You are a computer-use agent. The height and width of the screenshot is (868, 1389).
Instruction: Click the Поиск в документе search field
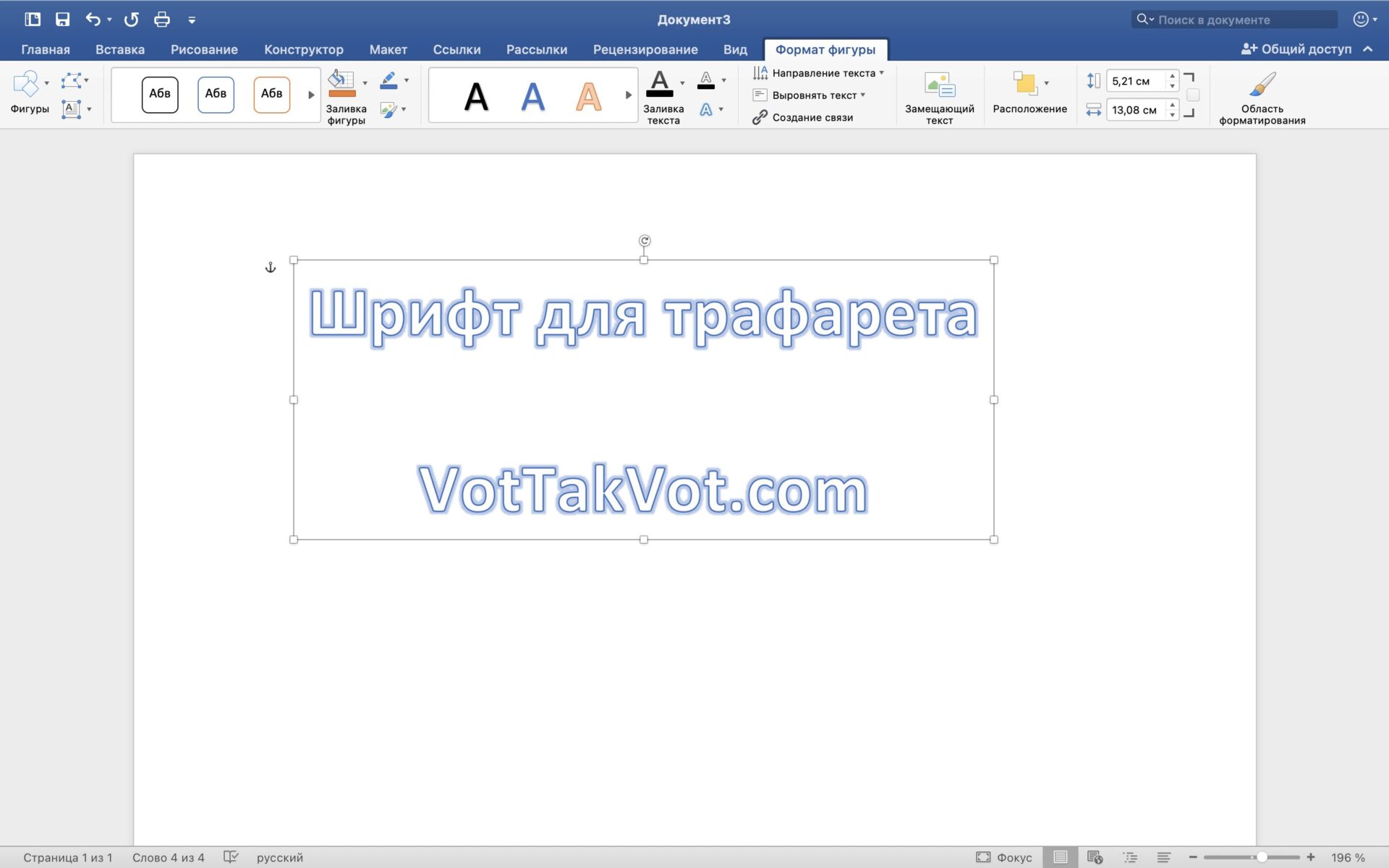click(x=1234, y=20)
